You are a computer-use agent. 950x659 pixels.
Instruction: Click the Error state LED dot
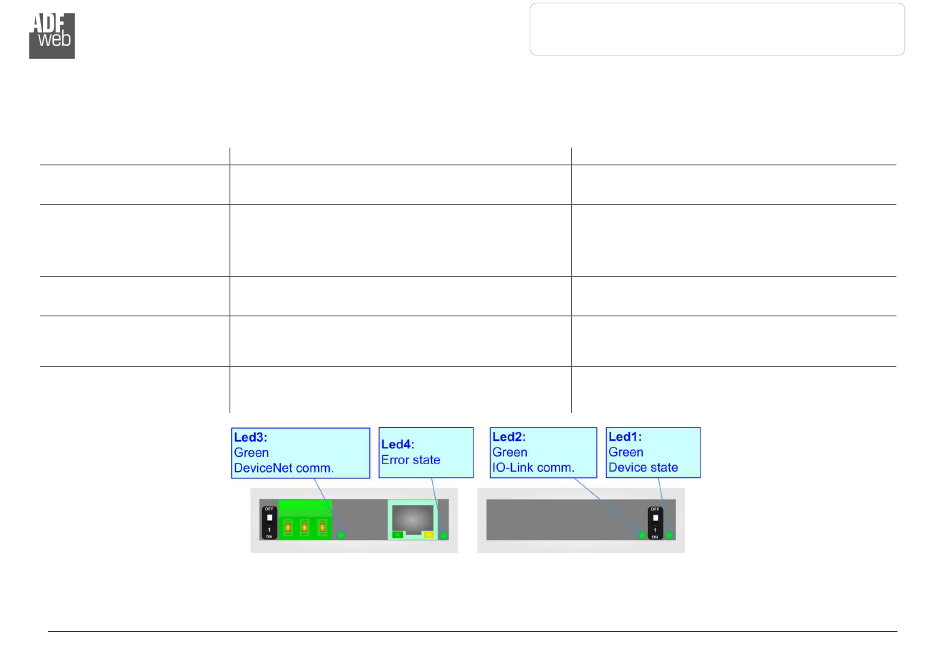[x=443, y=535]
